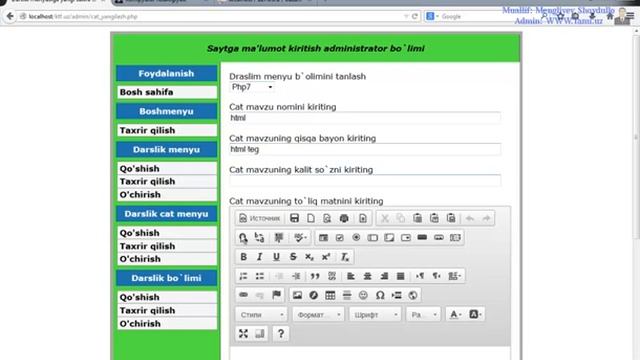Justify text alignment

400,276
